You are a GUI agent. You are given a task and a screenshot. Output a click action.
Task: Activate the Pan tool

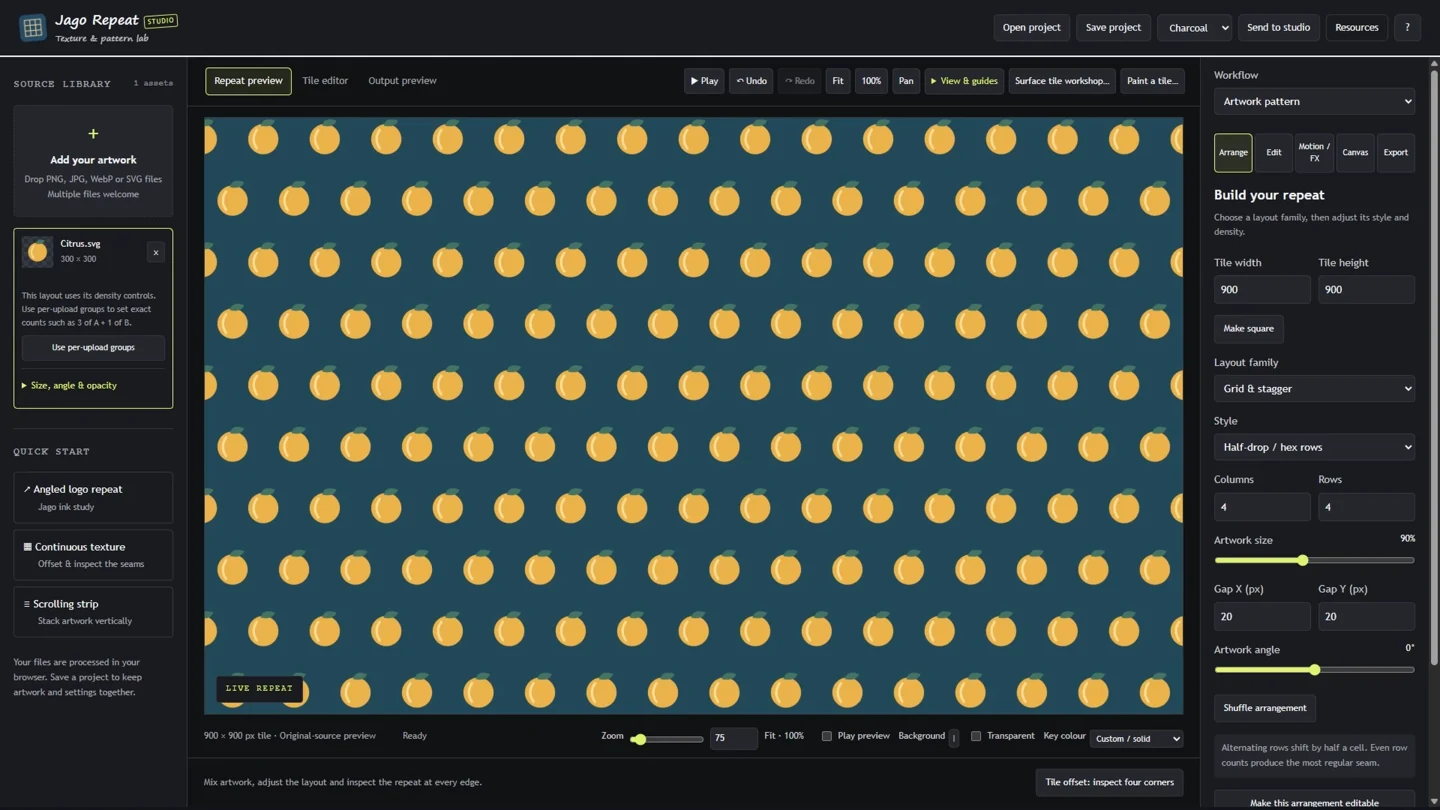point(906,81)
